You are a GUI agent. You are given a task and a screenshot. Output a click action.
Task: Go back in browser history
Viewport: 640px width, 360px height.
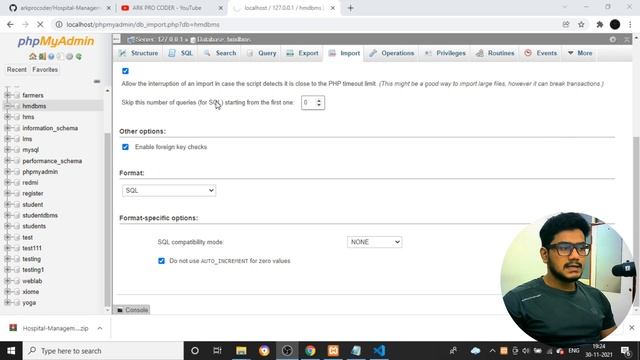point(10,24)
